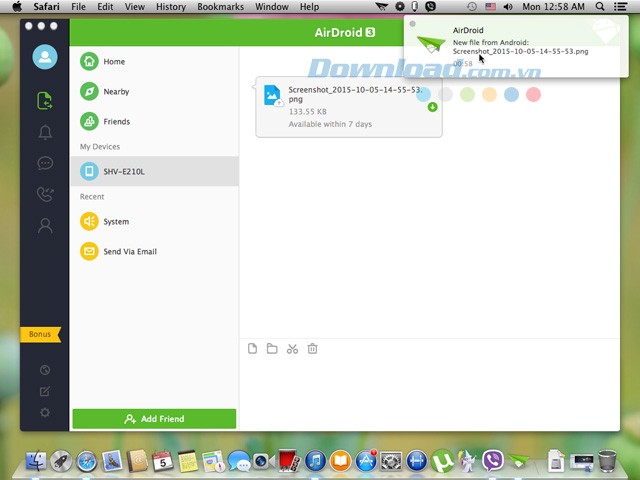This screenshot has width=640, height=480.
Task: Select the File Transfer sidebar icon
Action: [44, 100]
